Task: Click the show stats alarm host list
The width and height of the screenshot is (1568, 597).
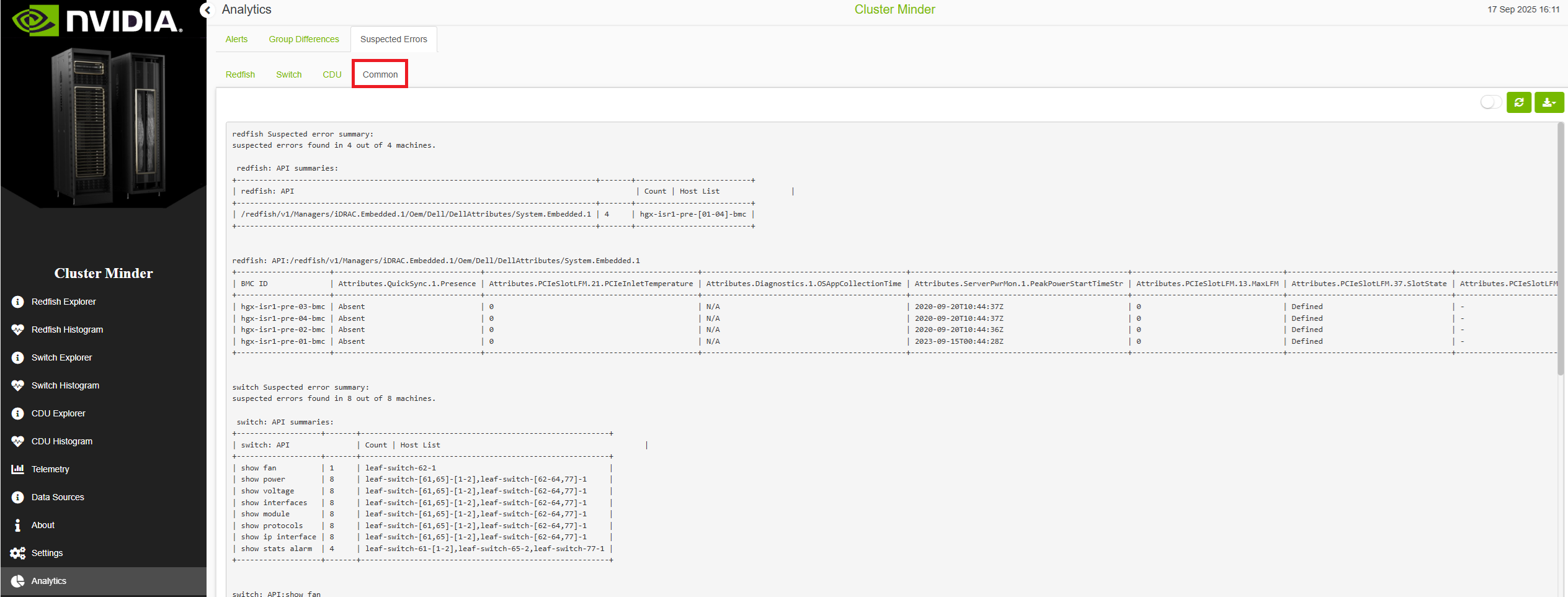Action: (x=484, y=549)
